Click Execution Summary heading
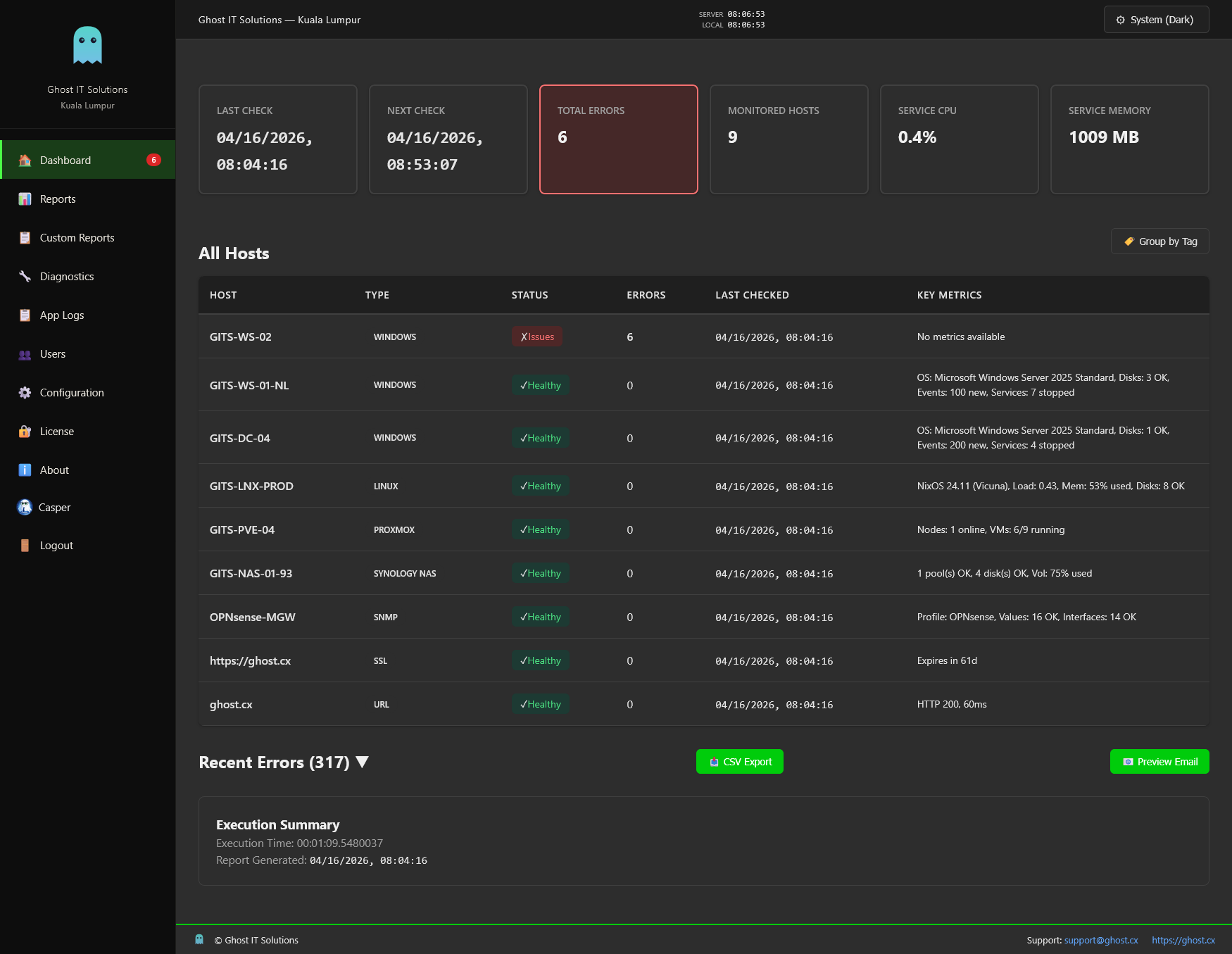1232x954 pixels. (278, 824)
